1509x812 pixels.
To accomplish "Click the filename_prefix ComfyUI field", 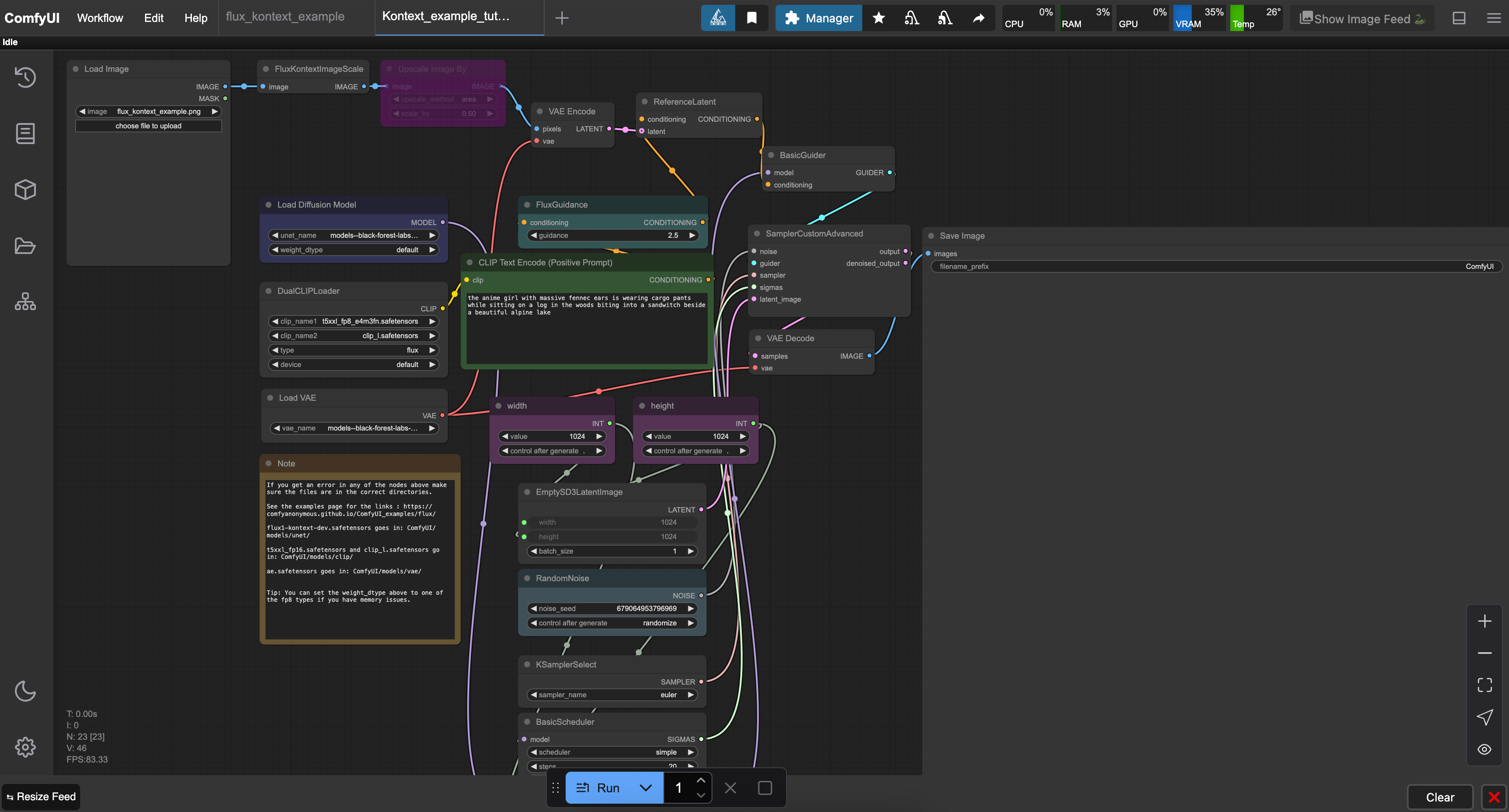I will click(x=1217, y=266).
